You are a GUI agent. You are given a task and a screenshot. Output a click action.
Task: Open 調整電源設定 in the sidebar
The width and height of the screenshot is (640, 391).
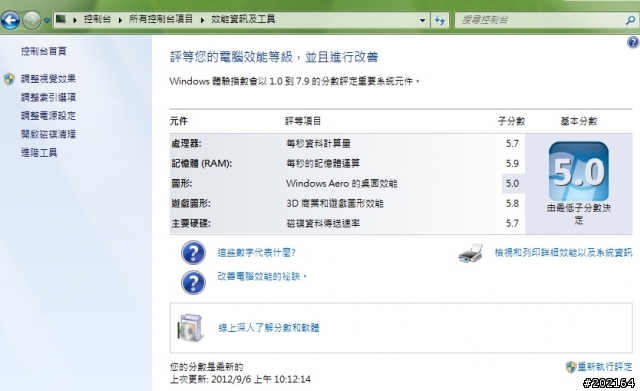48,116
